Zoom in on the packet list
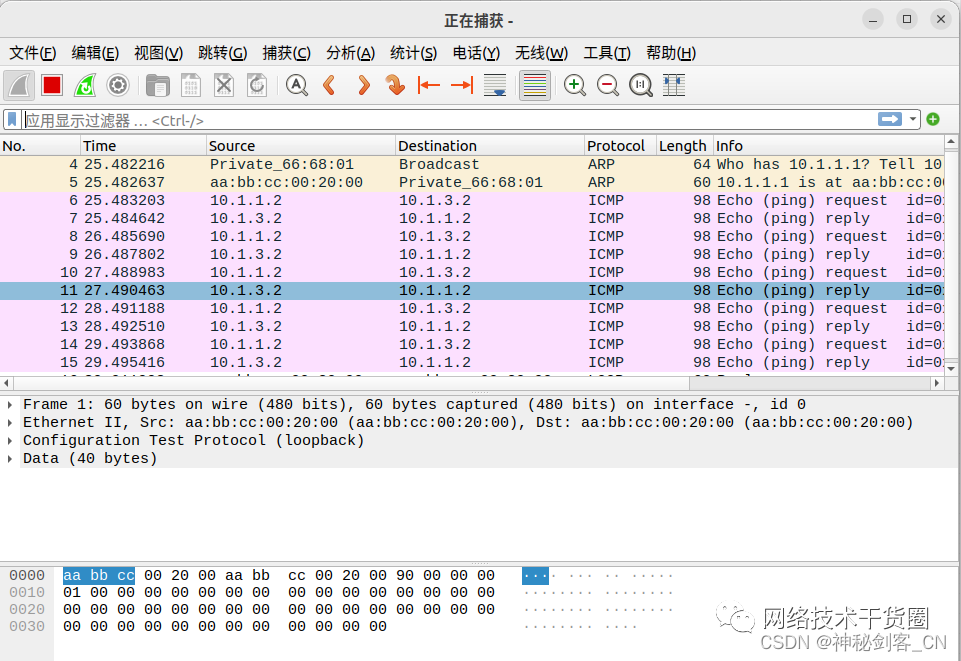This screenshot has width=961, height=661. pyautogui.click(x=575, y=85)
